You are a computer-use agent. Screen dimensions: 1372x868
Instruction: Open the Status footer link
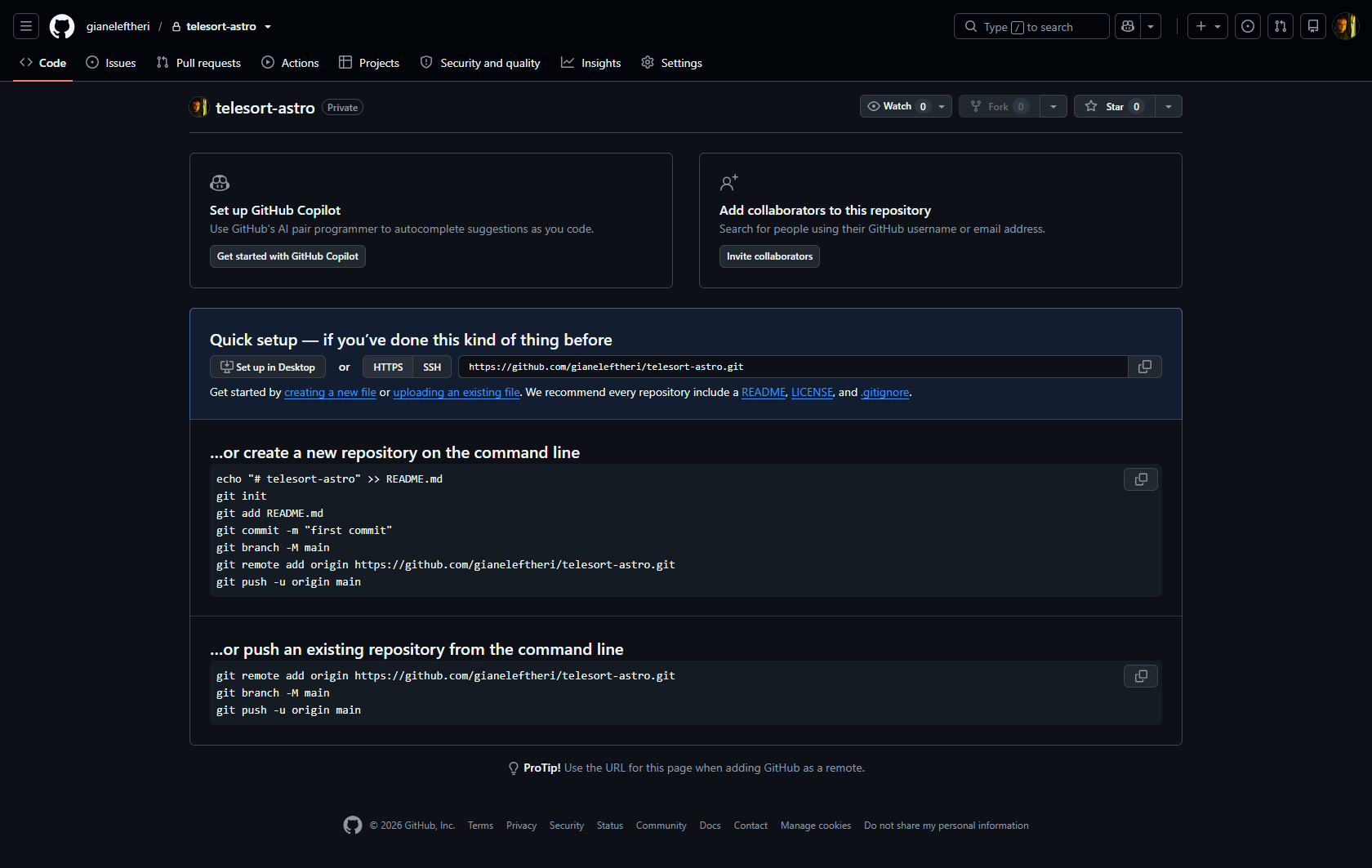[x=610, y=826]
